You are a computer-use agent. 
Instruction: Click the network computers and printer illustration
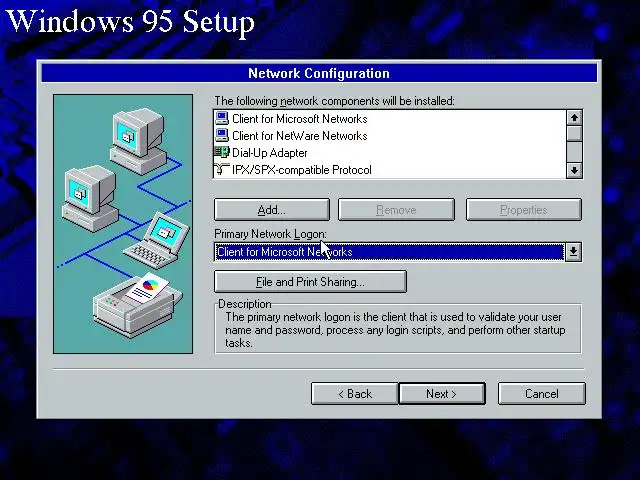coord(123,224)
